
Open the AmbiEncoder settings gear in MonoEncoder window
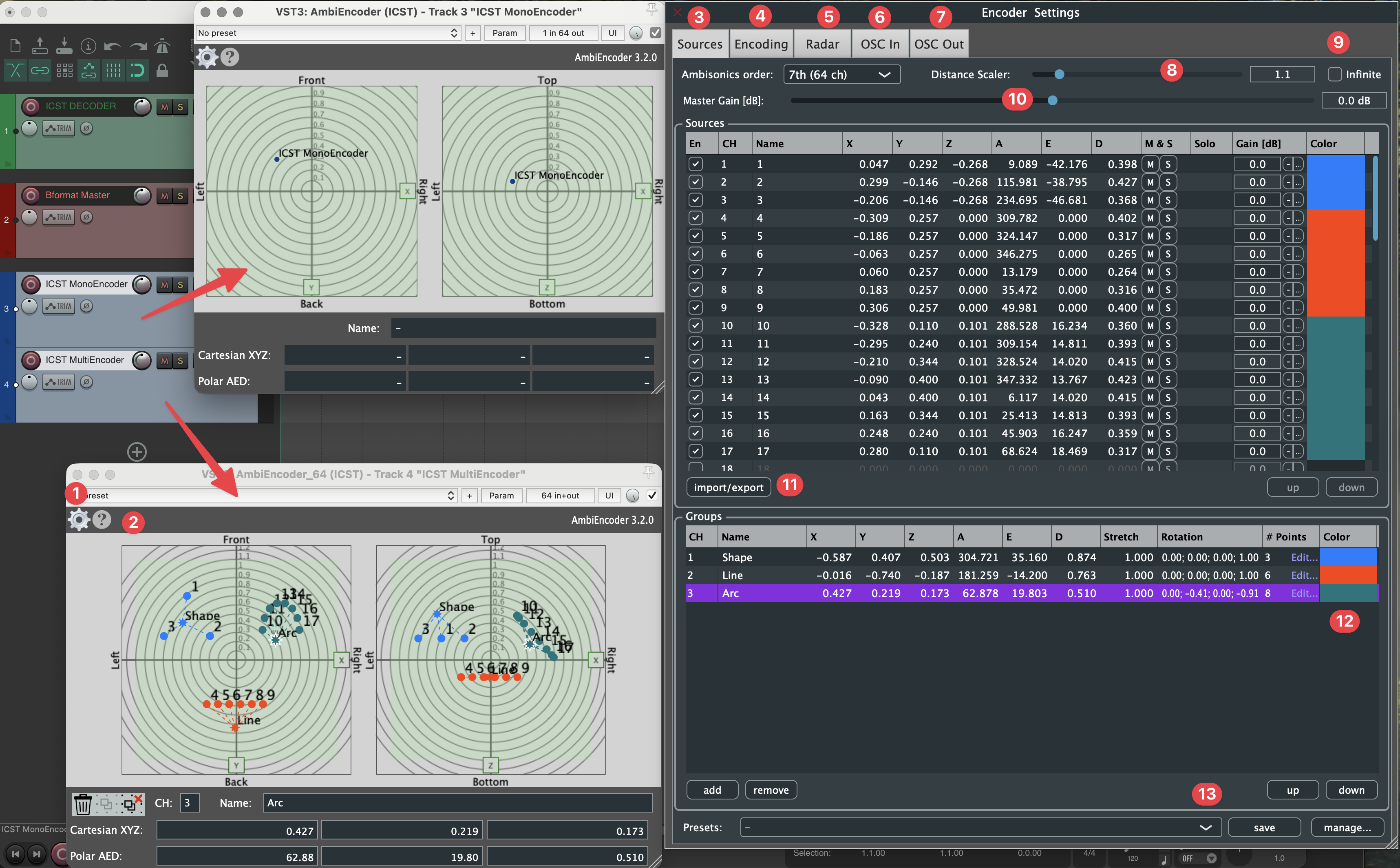click(x=207, y=57)
